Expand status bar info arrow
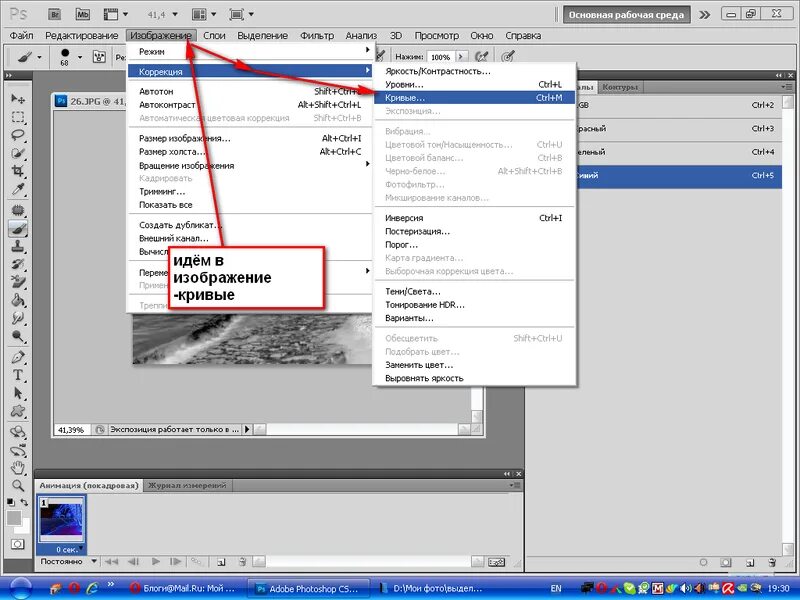Screen dimensions: 800x600 coord(247,430)
